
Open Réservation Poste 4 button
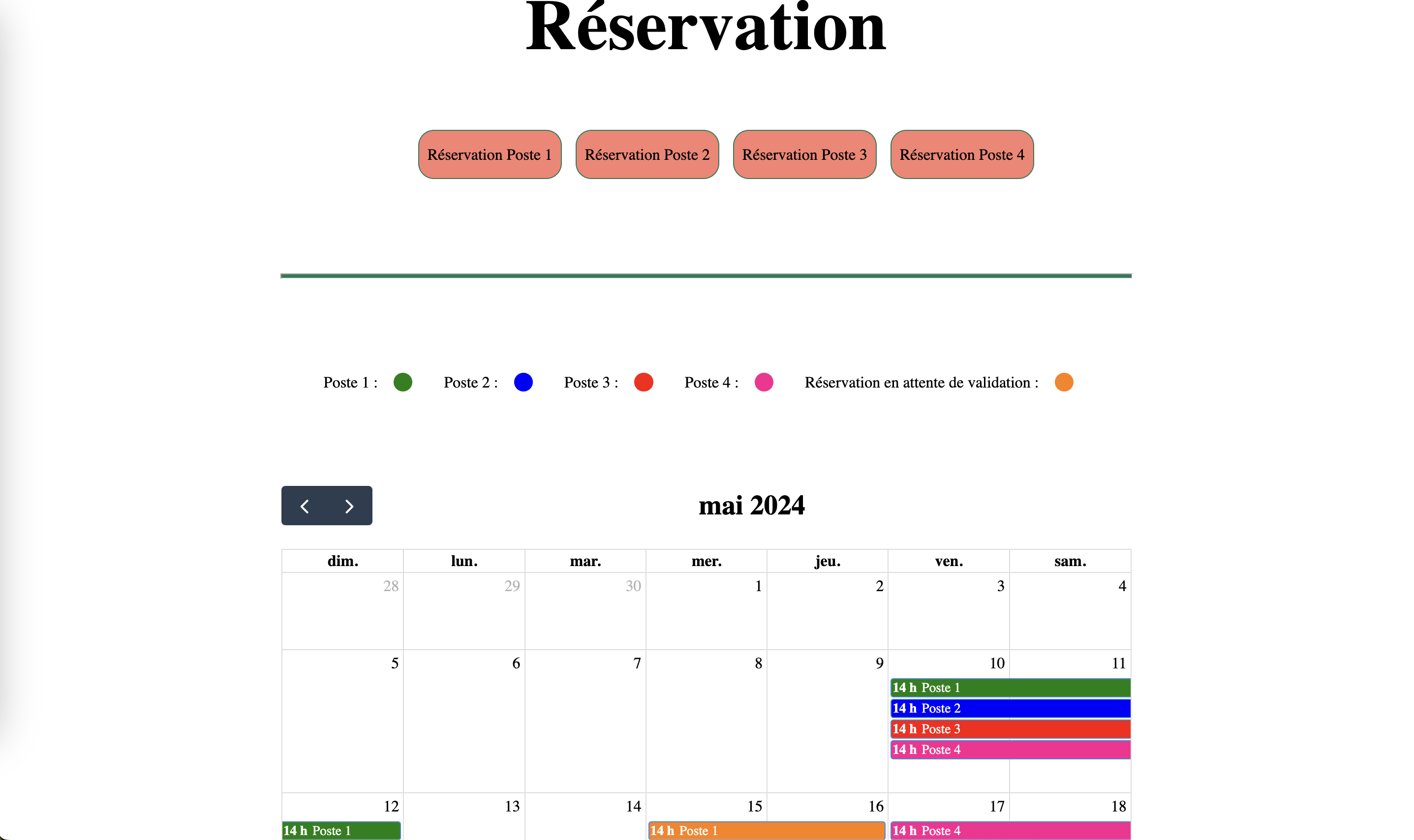point(961,154)
